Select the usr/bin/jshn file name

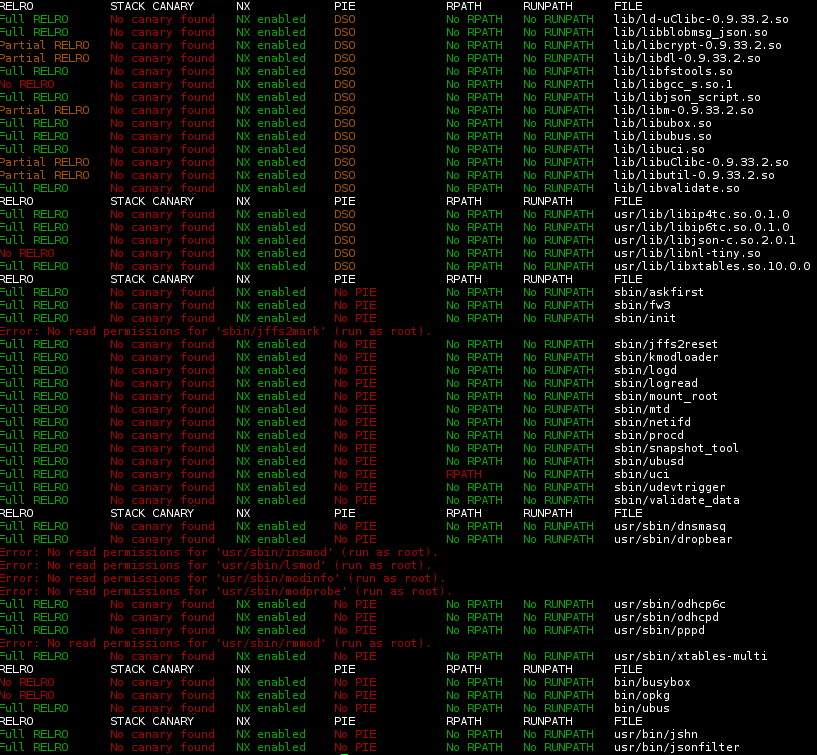(655, 735)
